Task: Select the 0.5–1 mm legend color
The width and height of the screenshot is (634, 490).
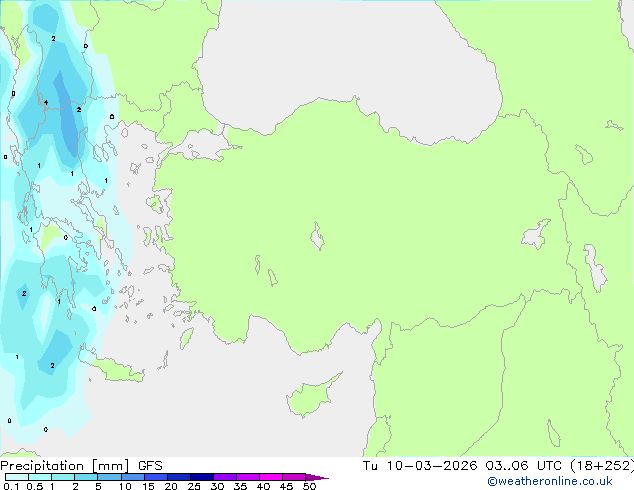Action: [x=40, y=477]
